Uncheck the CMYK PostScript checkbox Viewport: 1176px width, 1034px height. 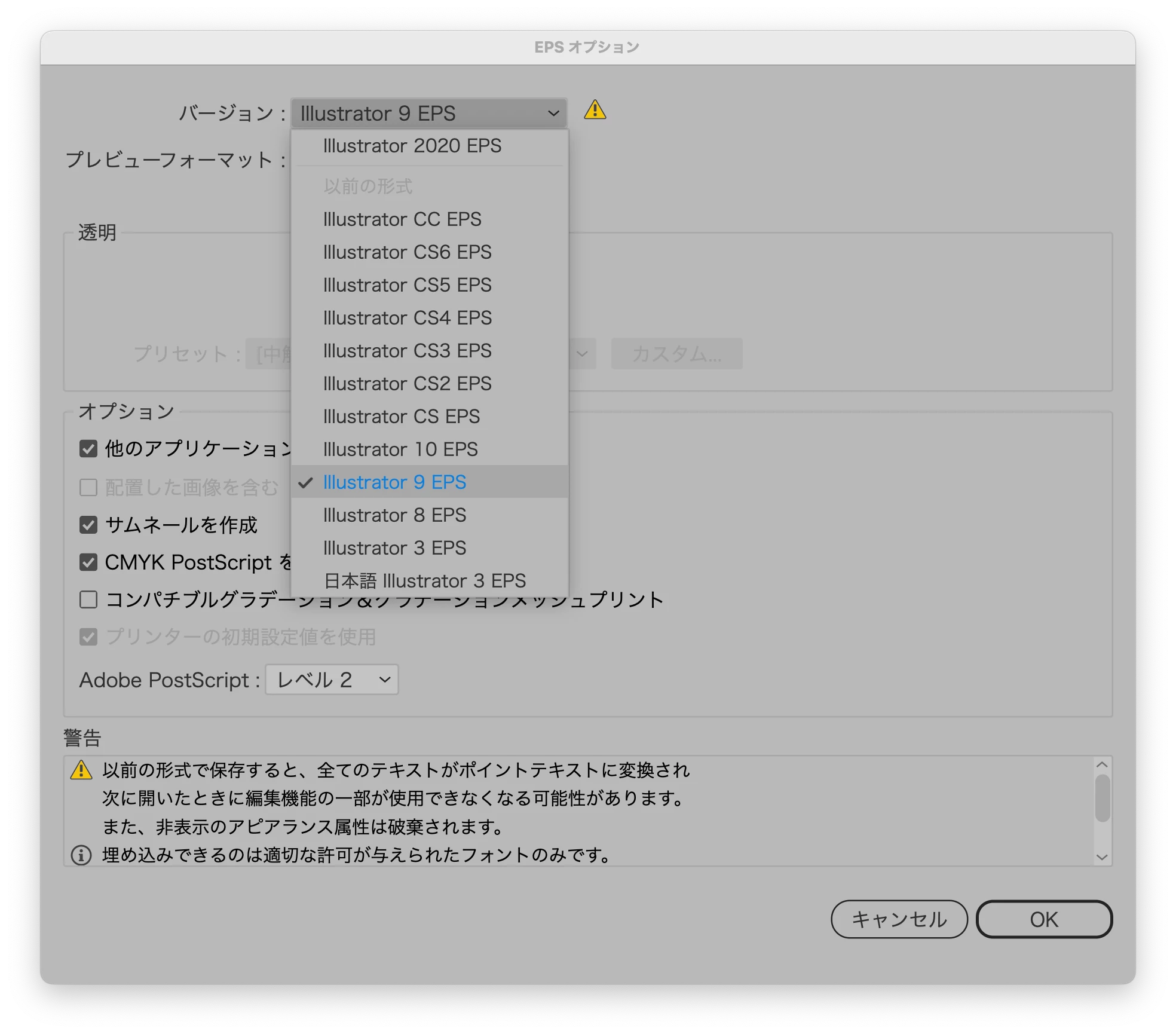tap(88, 562)
